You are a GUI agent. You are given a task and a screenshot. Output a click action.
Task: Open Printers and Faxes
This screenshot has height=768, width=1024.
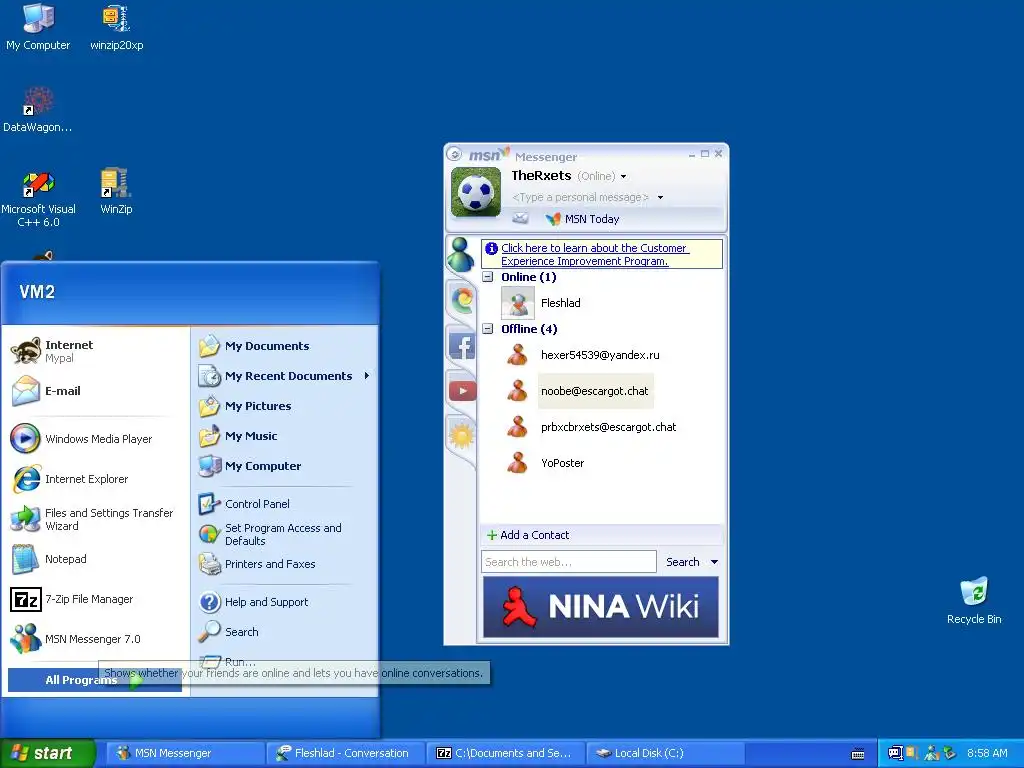tap(284, 564)
